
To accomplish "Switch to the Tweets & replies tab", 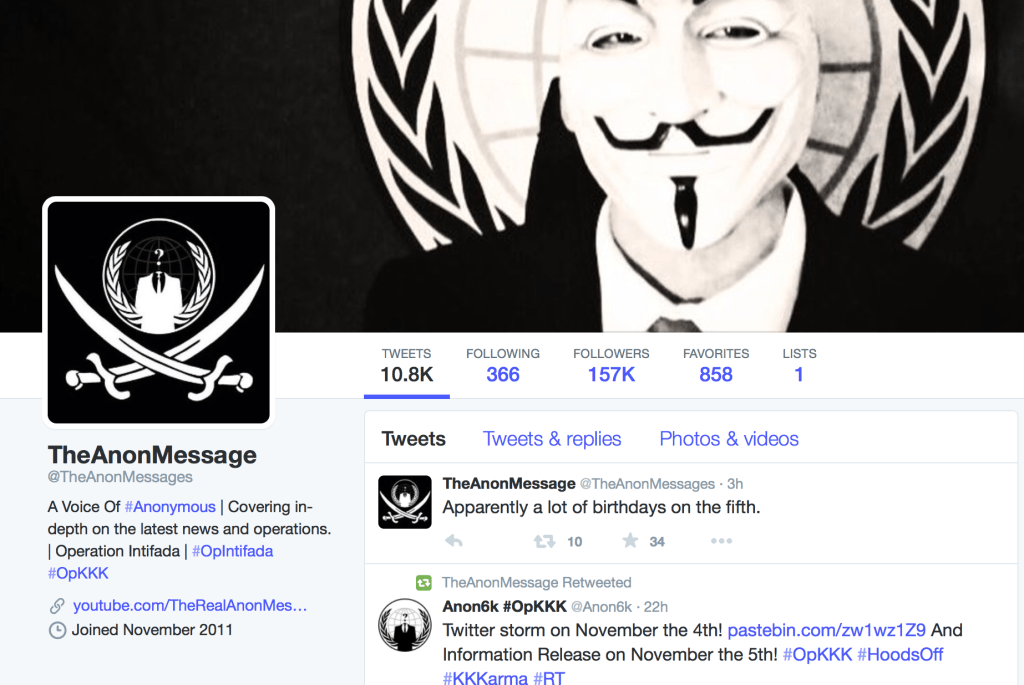I will point(552,439).
